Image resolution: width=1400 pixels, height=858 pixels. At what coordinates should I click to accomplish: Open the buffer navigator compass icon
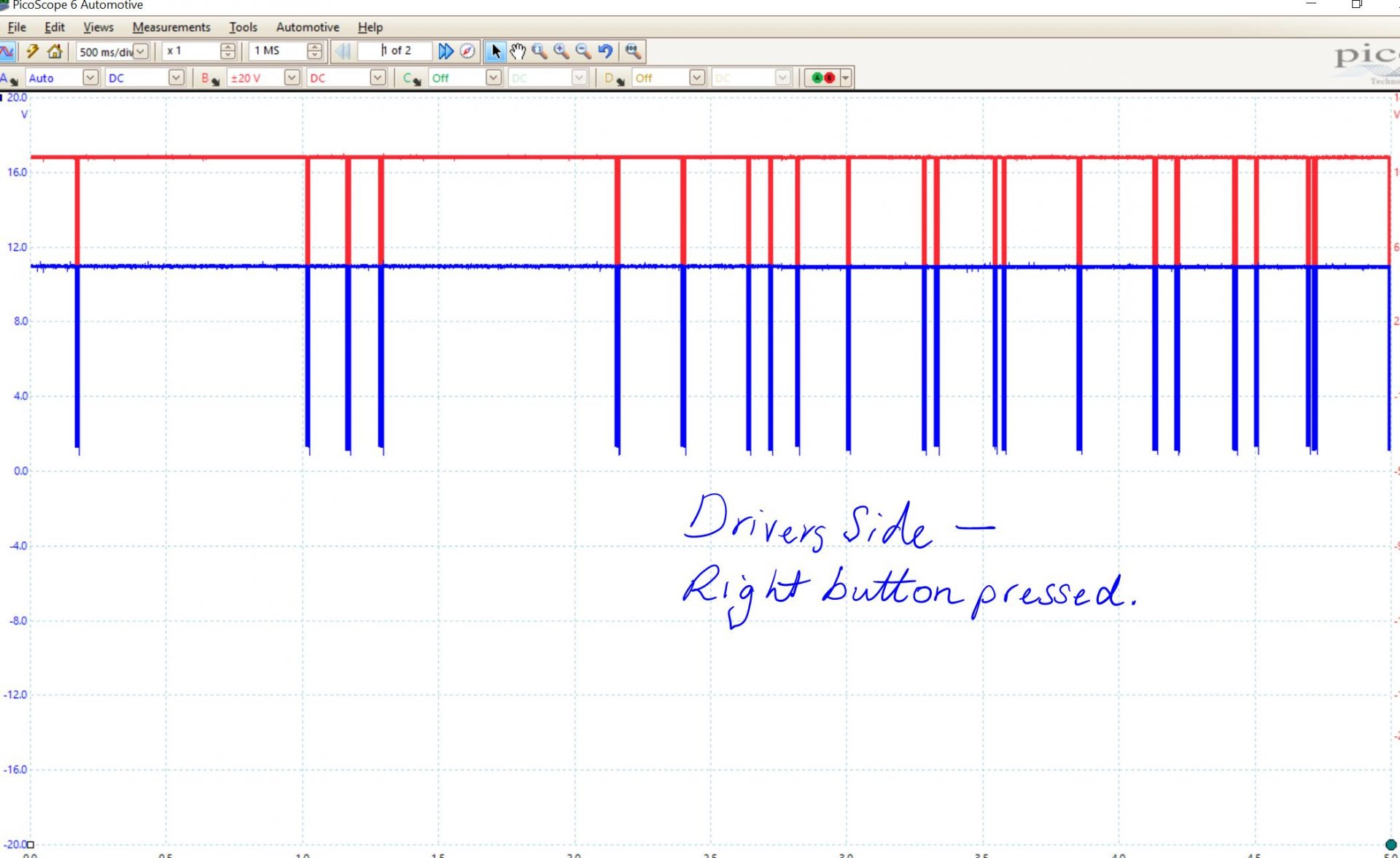[467, 51]
